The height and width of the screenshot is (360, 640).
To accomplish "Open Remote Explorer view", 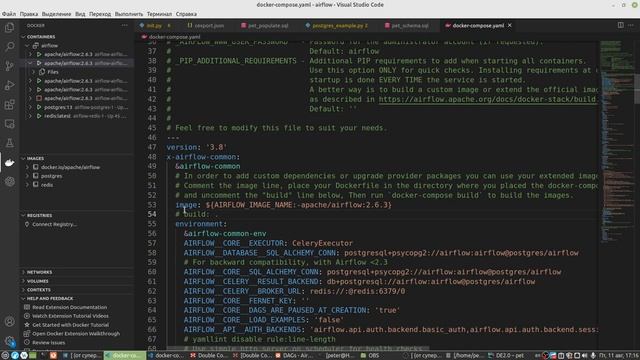I will click(9, 124).
